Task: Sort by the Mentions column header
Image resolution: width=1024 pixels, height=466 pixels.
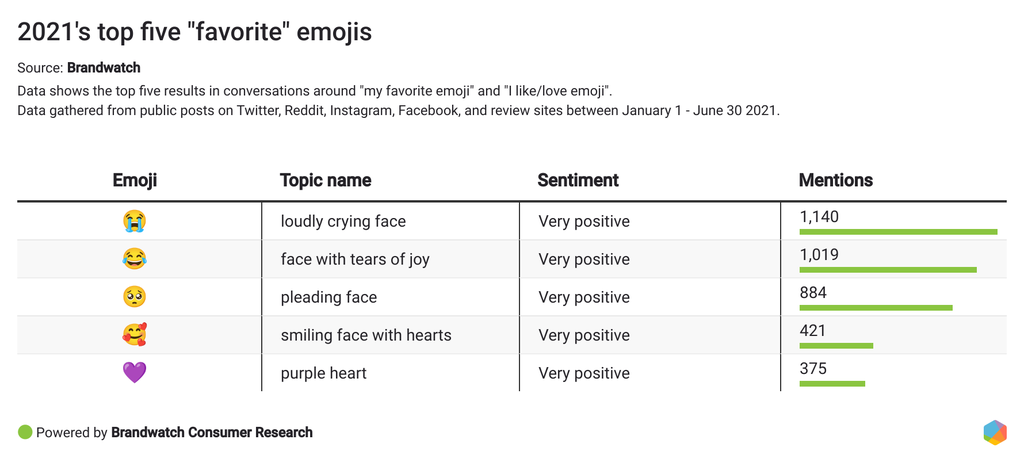Action: point(835,181)
